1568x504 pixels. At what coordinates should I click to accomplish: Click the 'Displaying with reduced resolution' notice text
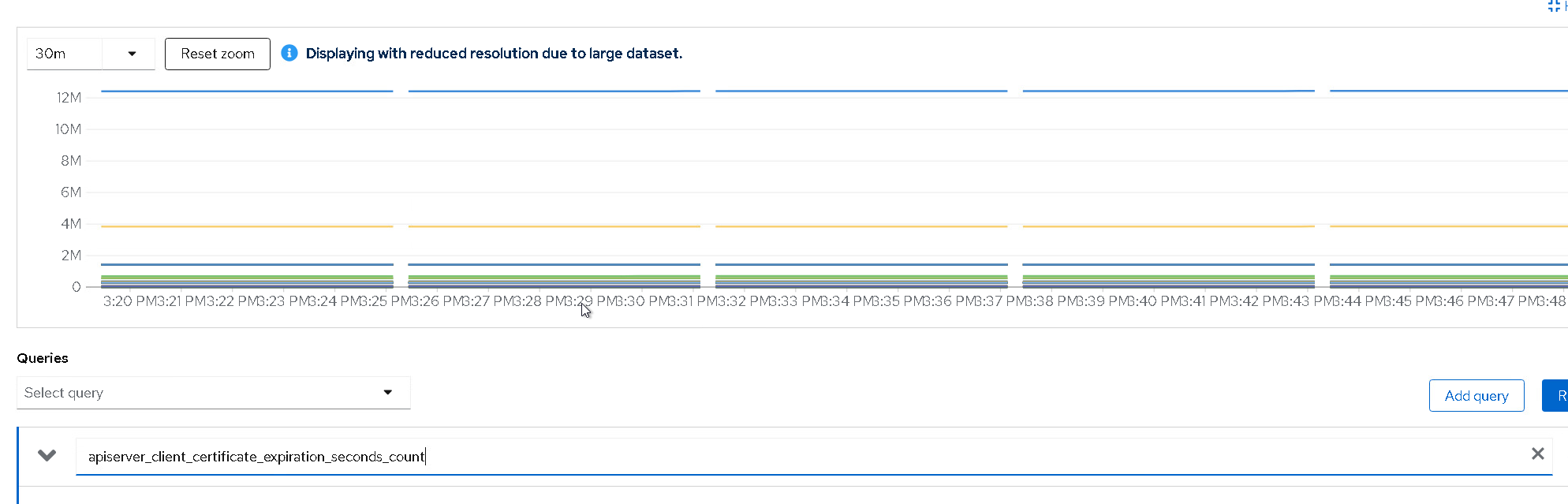pyautogui.click(x=494, y=54)
